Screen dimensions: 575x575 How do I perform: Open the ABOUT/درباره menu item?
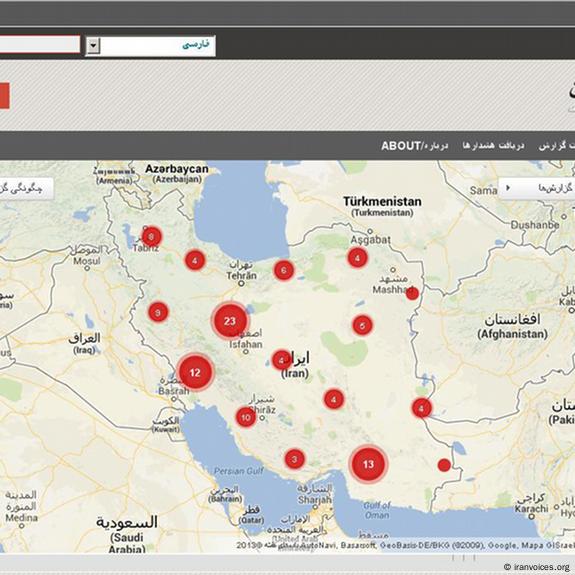click(x=414, y=146)
